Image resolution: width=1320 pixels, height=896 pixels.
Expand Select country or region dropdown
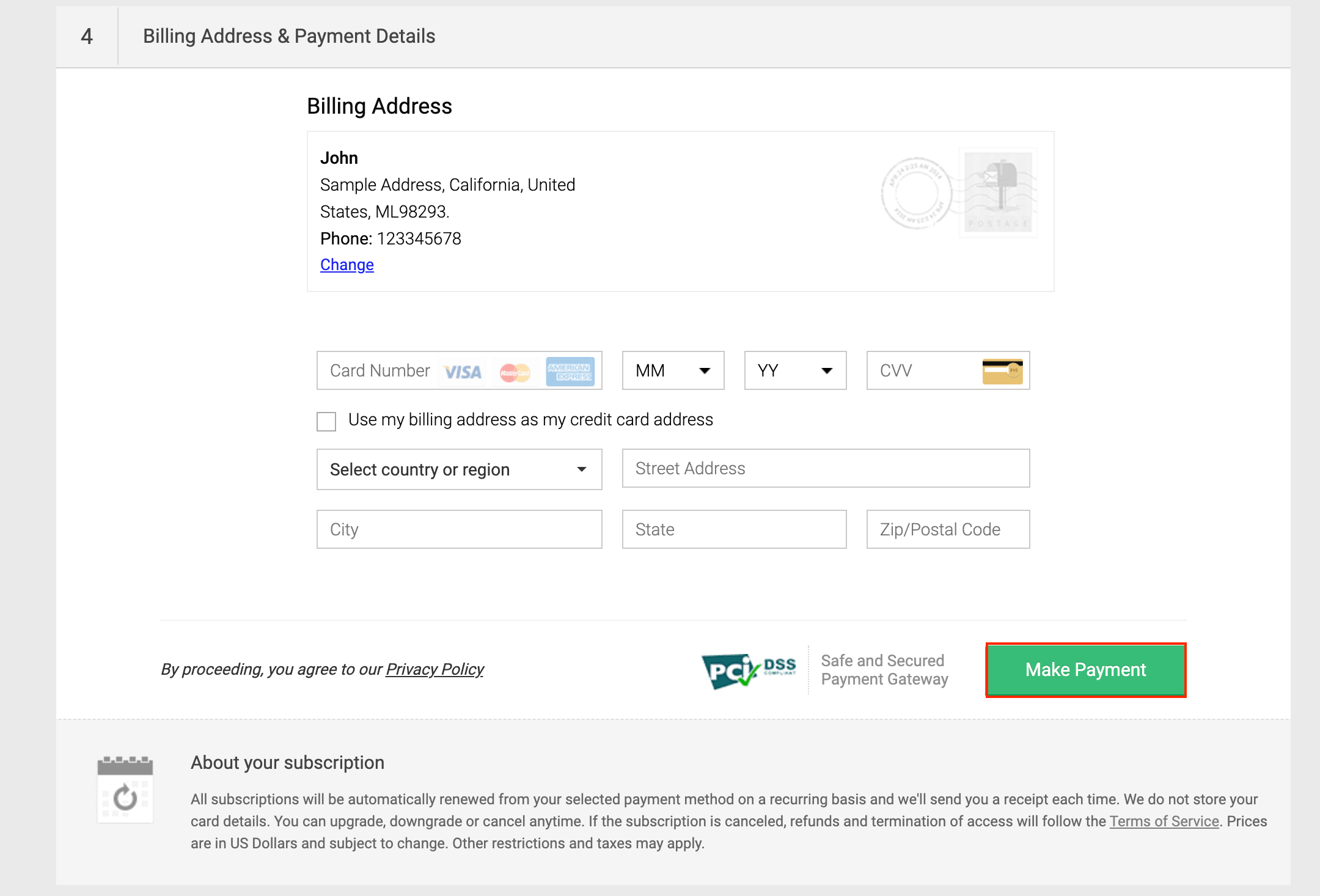pos(459,469)
